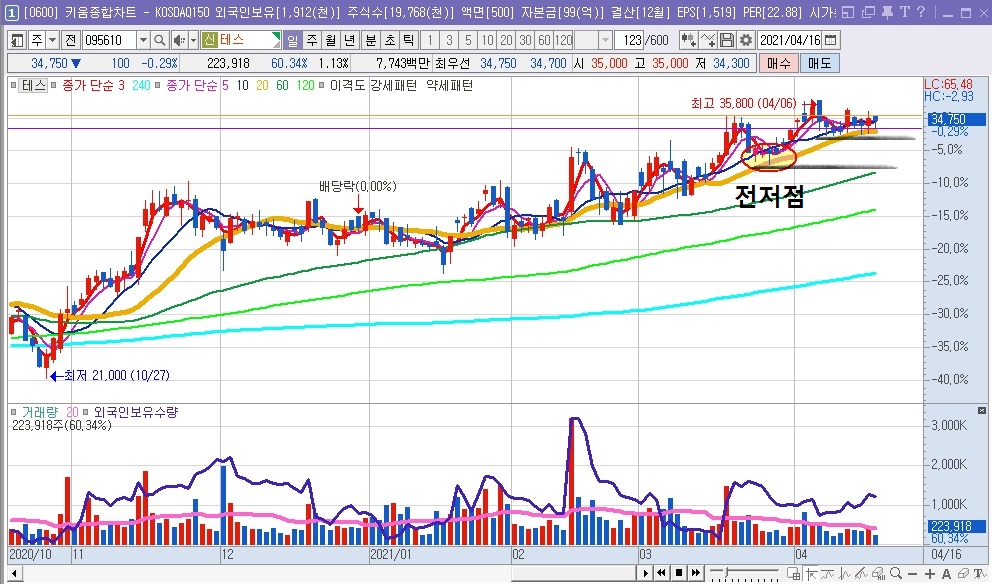992x584 pixels.
Task: Click the duplicate window icon in title bar
Action: 868,11
